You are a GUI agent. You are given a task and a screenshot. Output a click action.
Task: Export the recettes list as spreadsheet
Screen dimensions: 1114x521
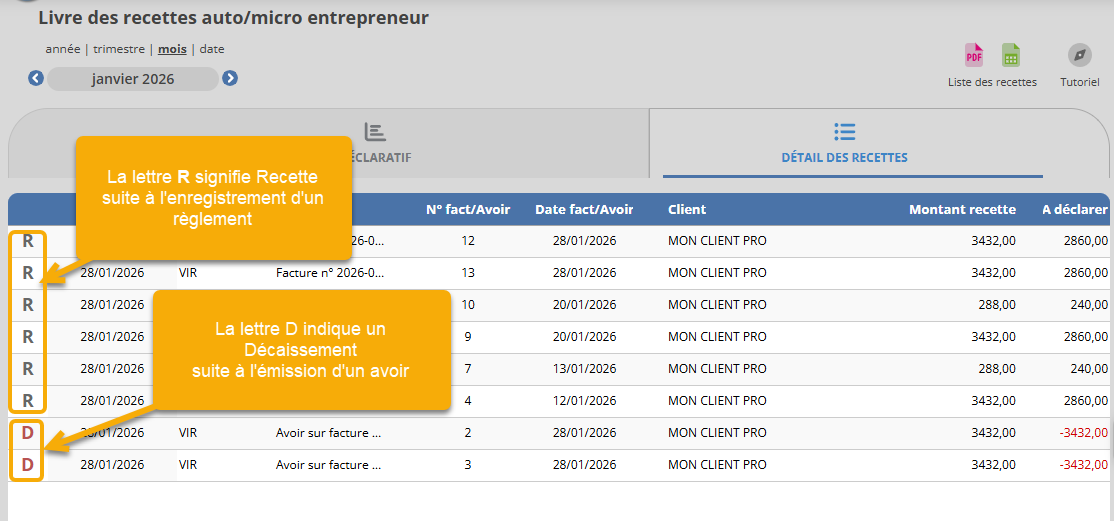pos(1011,55)
